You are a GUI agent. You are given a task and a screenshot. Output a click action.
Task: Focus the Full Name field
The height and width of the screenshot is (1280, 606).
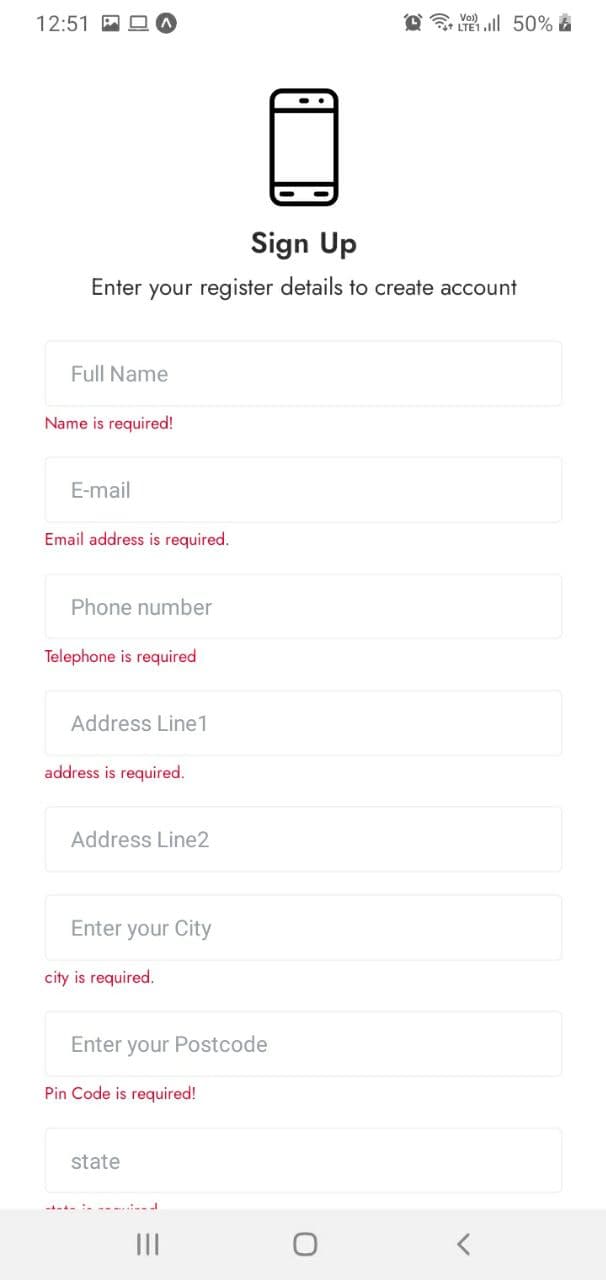point(303,374)
